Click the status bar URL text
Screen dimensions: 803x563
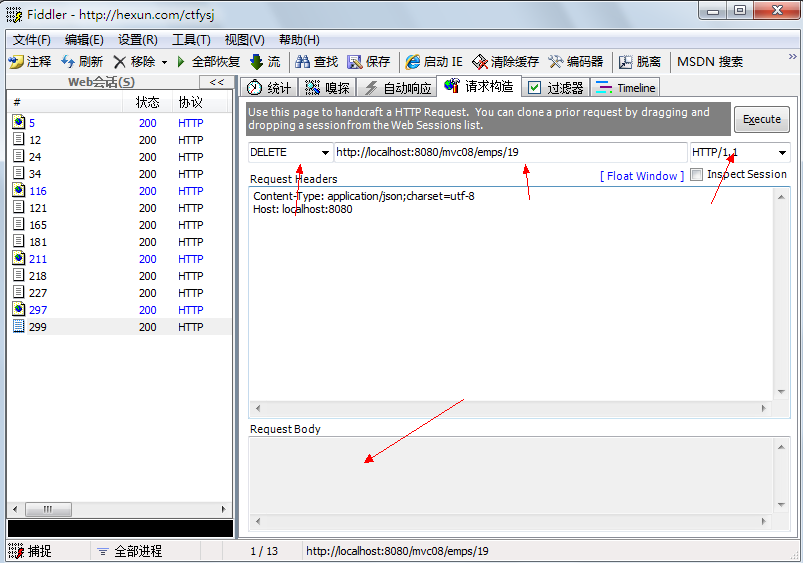click(397, 551)
